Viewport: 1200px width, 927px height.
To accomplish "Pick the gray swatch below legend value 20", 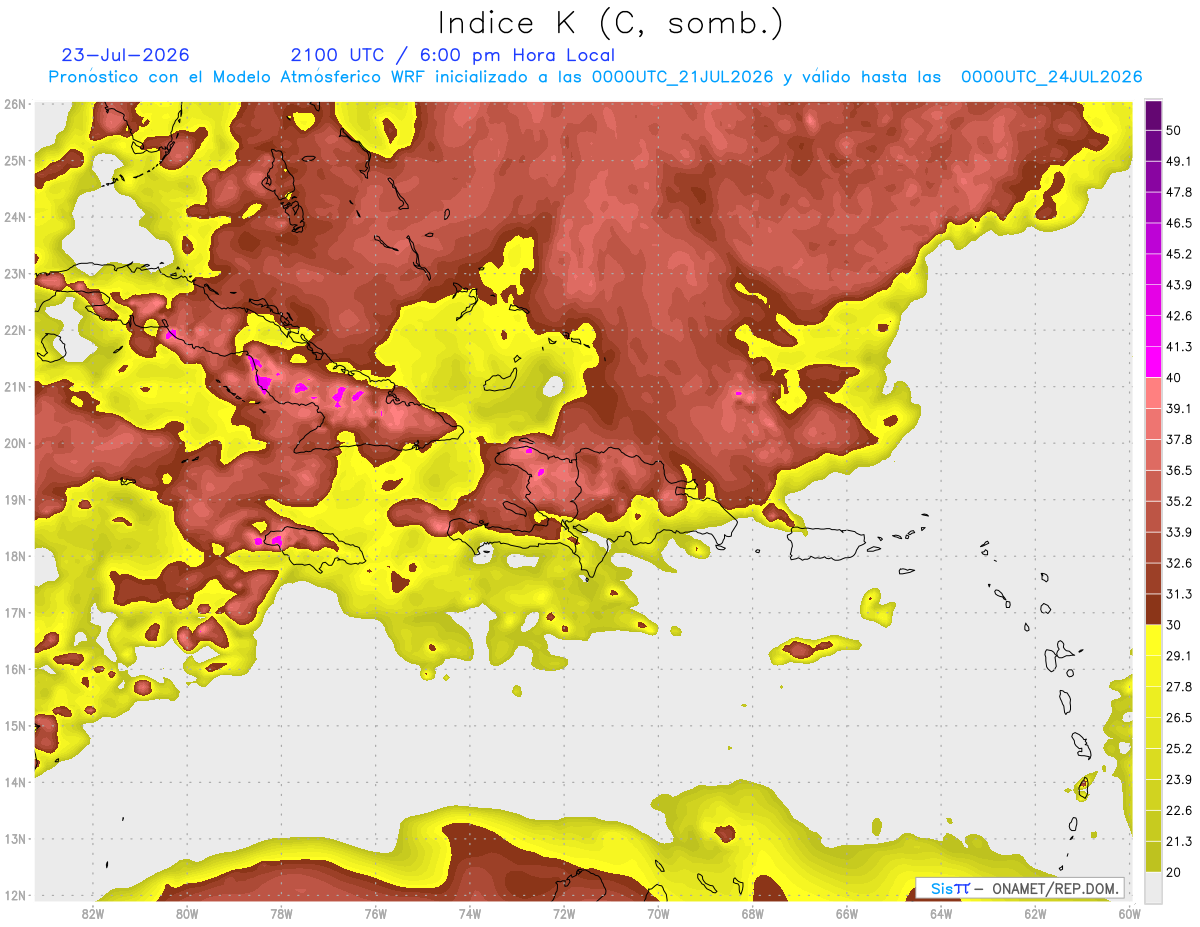I will pyautogui.click(x=1153, y=886).
